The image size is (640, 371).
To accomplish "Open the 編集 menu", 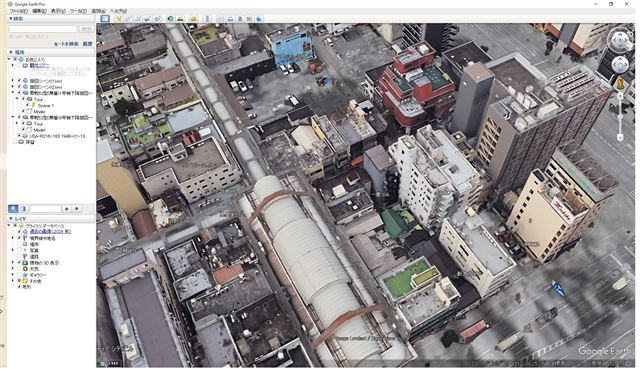I will tap(39, 11).
